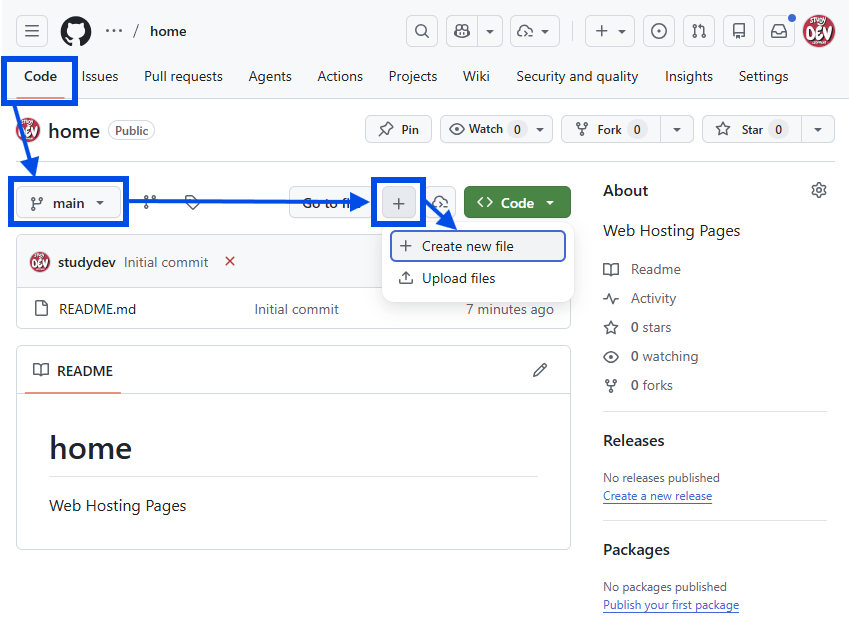
Task: Click the cloud agent icon beside Code
Action: (440, 203)
